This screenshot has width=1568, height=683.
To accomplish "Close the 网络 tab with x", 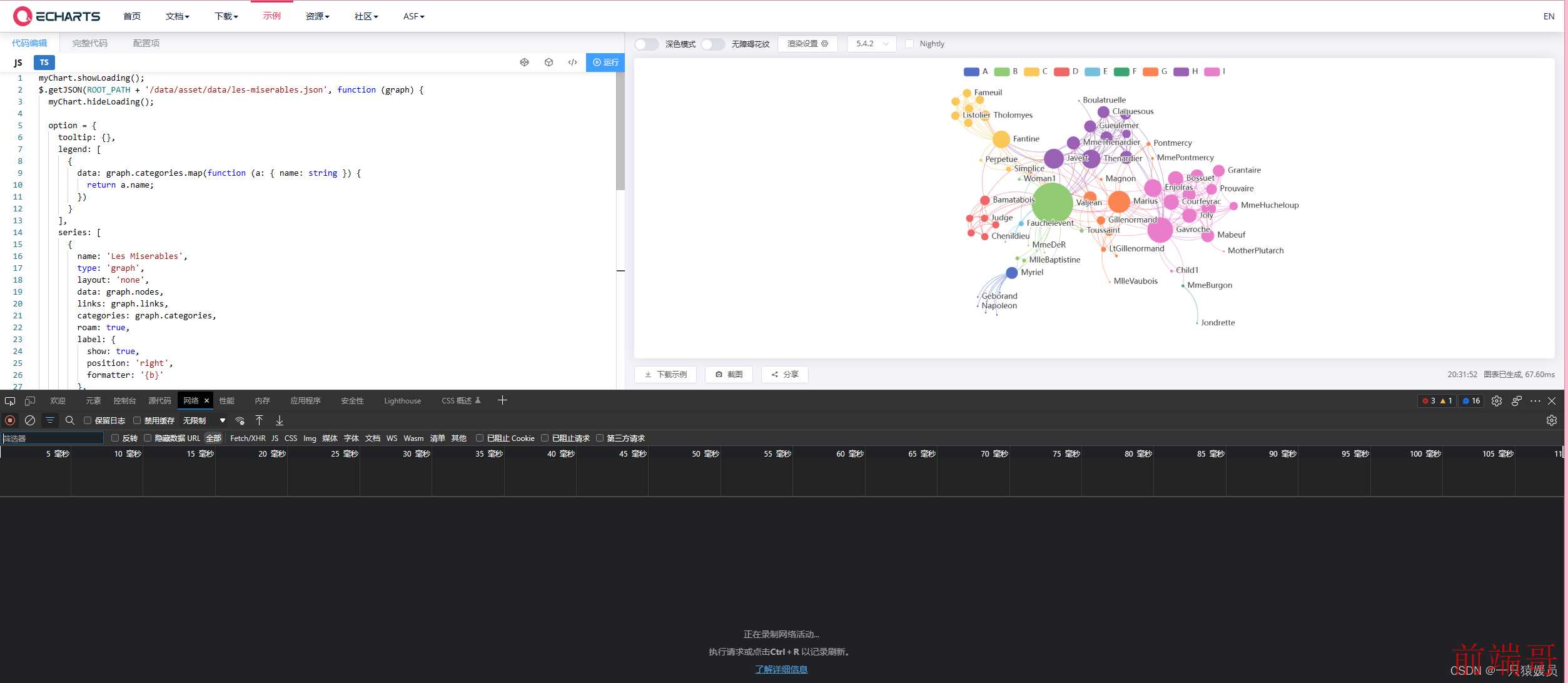I will point(206,401).
